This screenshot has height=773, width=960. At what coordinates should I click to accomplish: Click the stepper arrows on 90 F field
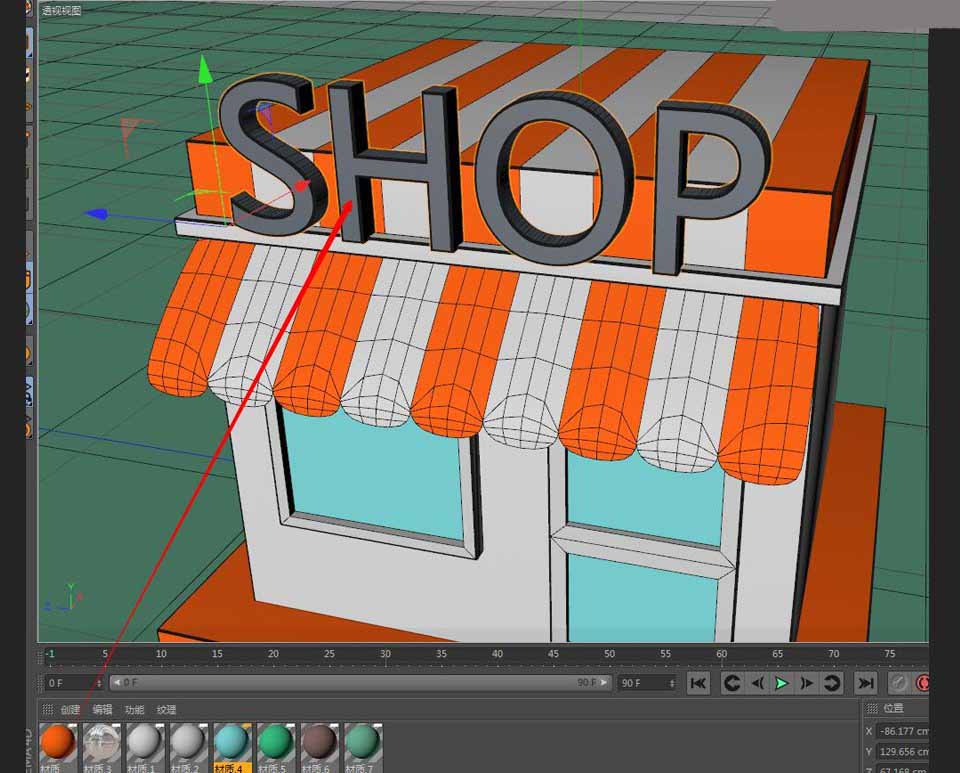click(671, 683)
